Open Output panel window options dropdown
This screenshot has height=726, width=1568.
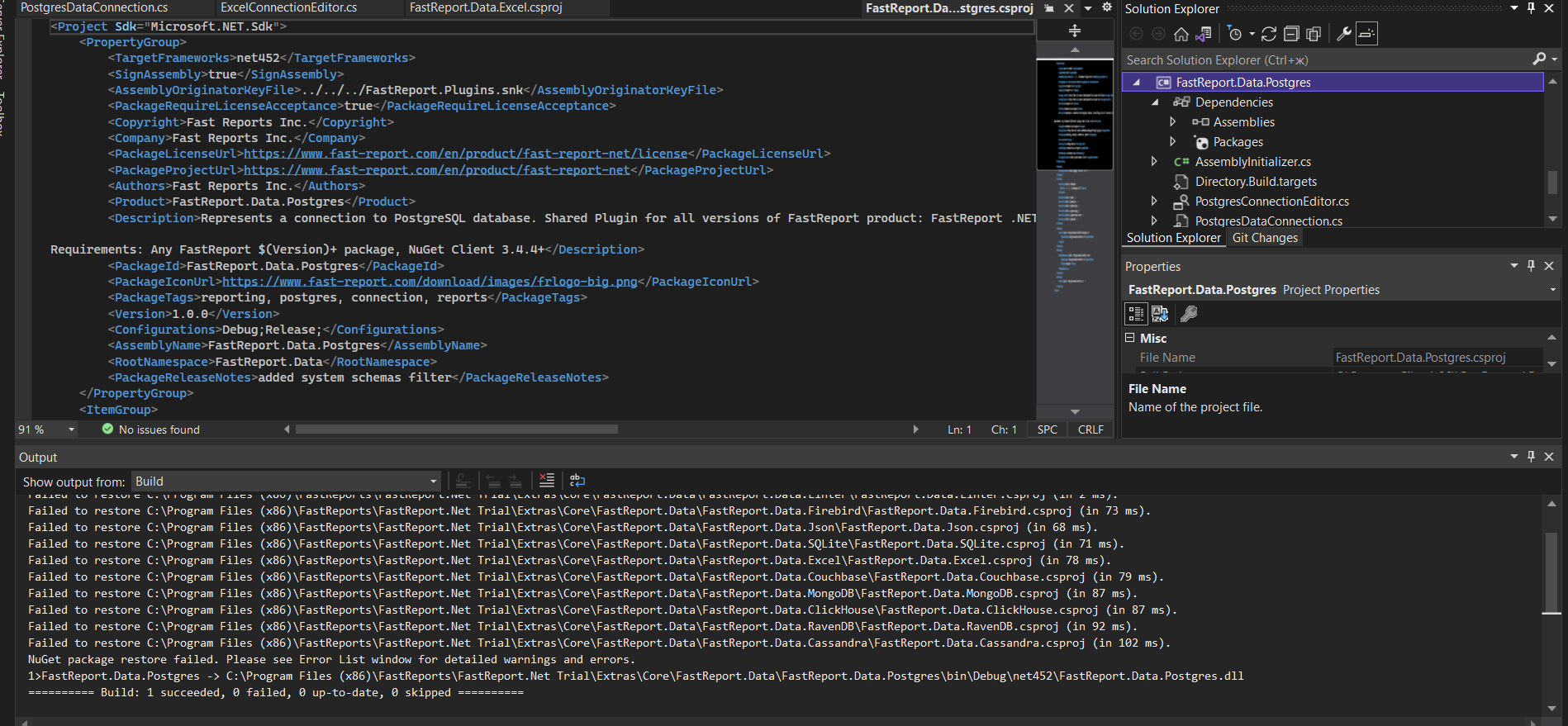1514,457
